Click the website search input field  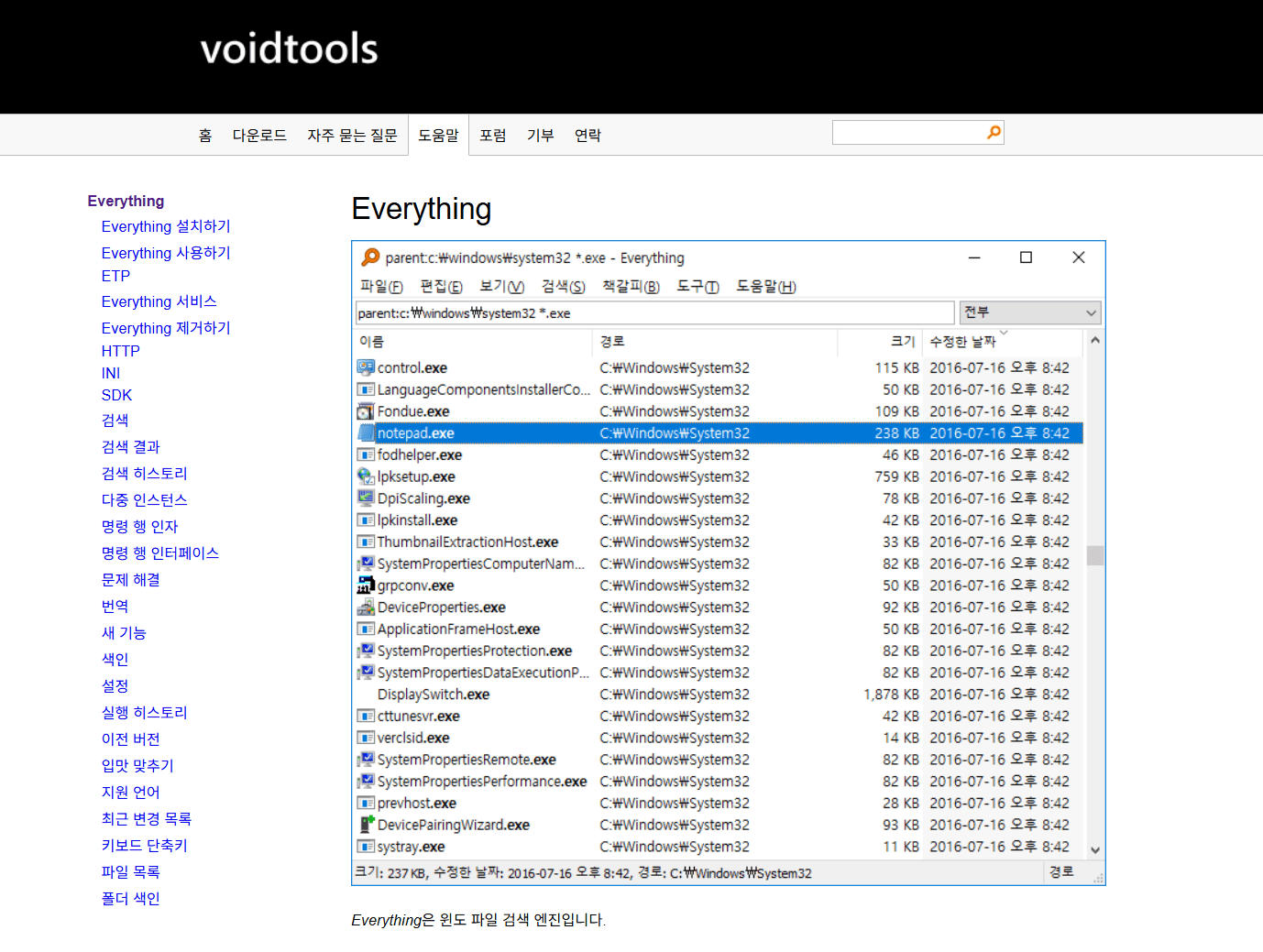pos(908,133)
